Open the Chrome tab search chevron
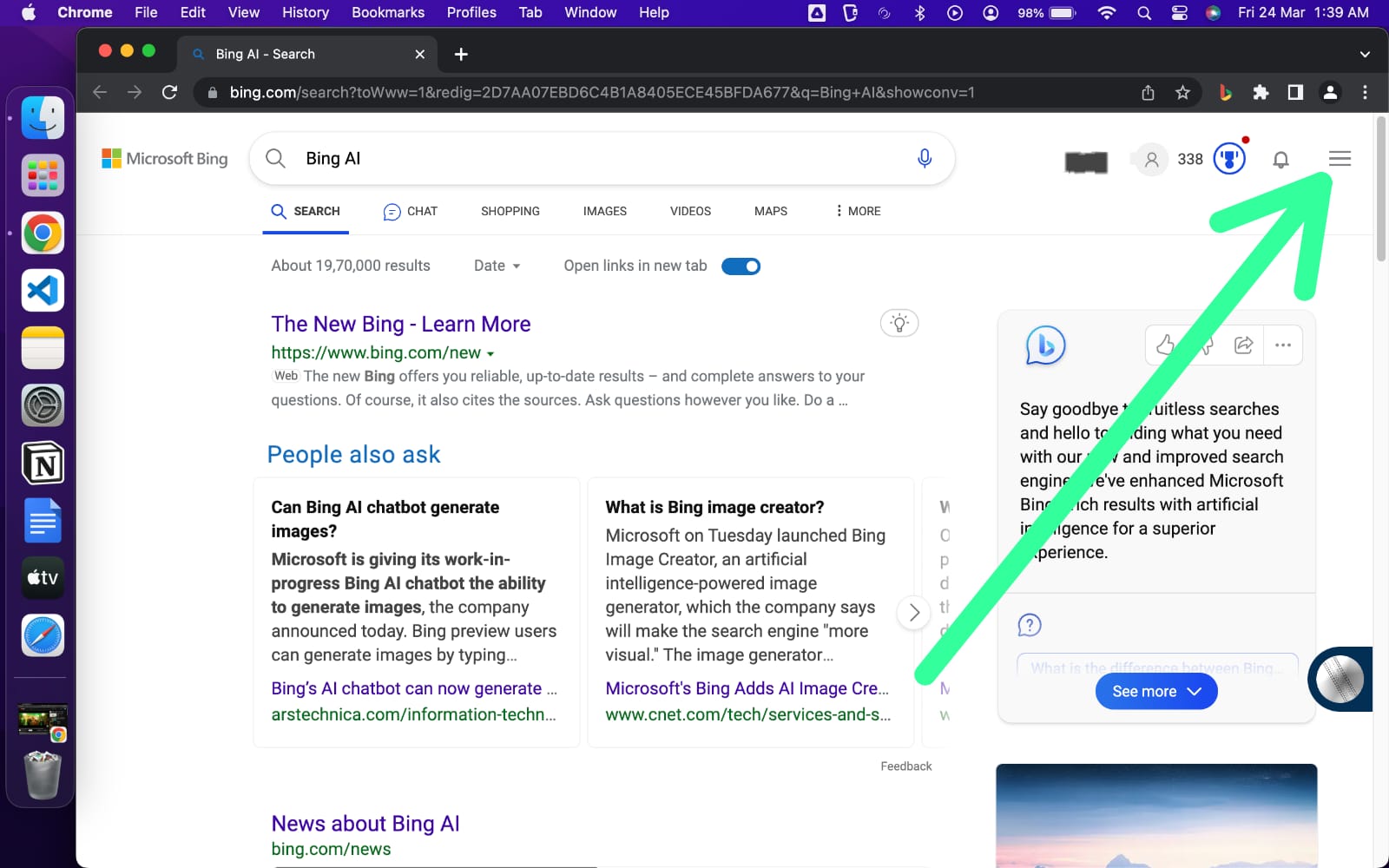1389x868 pixels. 1365,54
